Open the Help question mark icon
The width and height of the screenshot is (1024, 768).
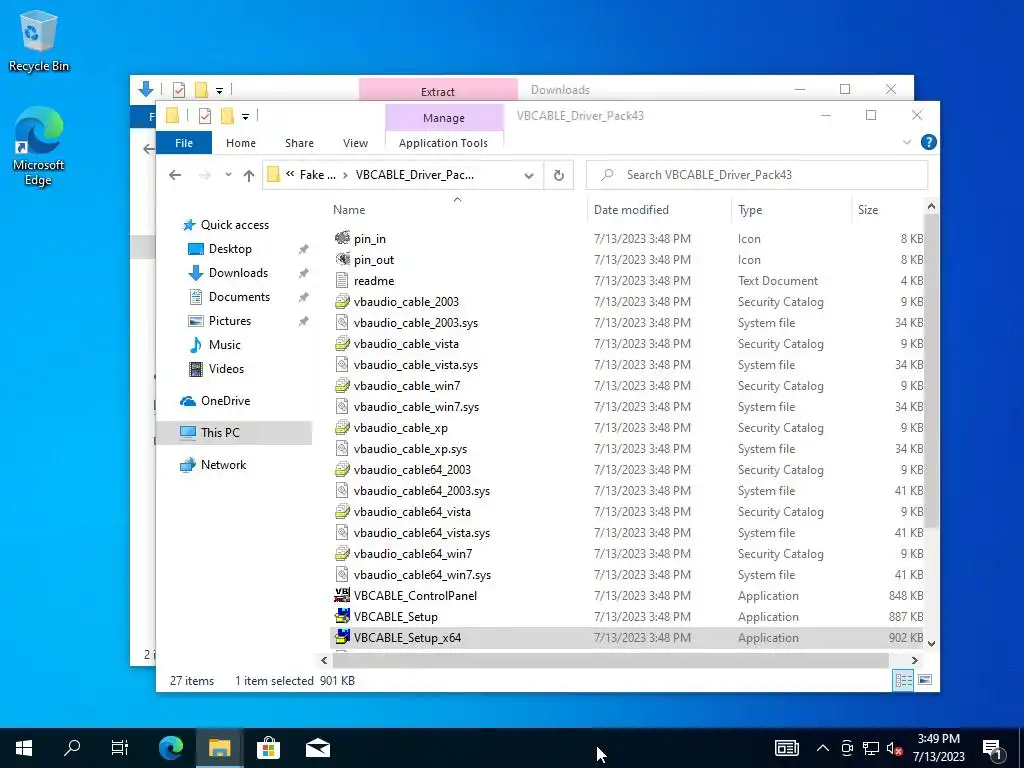(928, 142)
